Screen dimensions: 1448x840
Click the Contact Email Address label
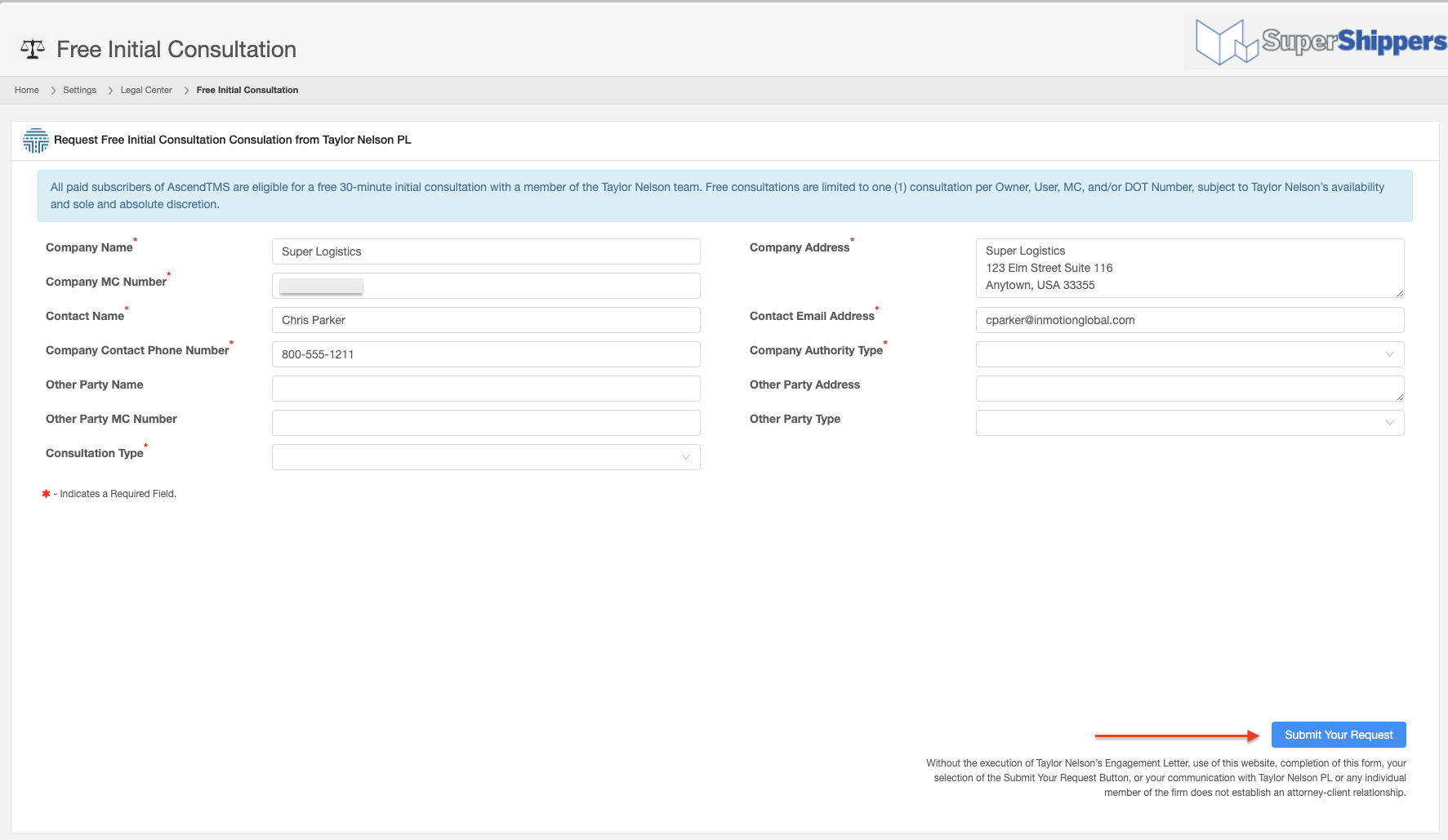click(812, 316)
